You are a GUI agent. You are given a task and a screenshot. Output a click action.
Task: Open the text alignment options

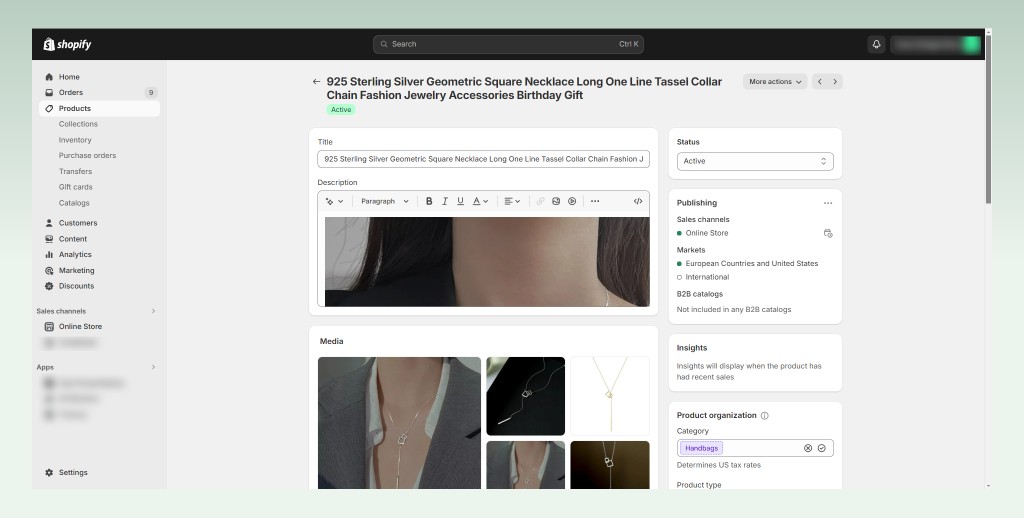[x=512, y=201]
